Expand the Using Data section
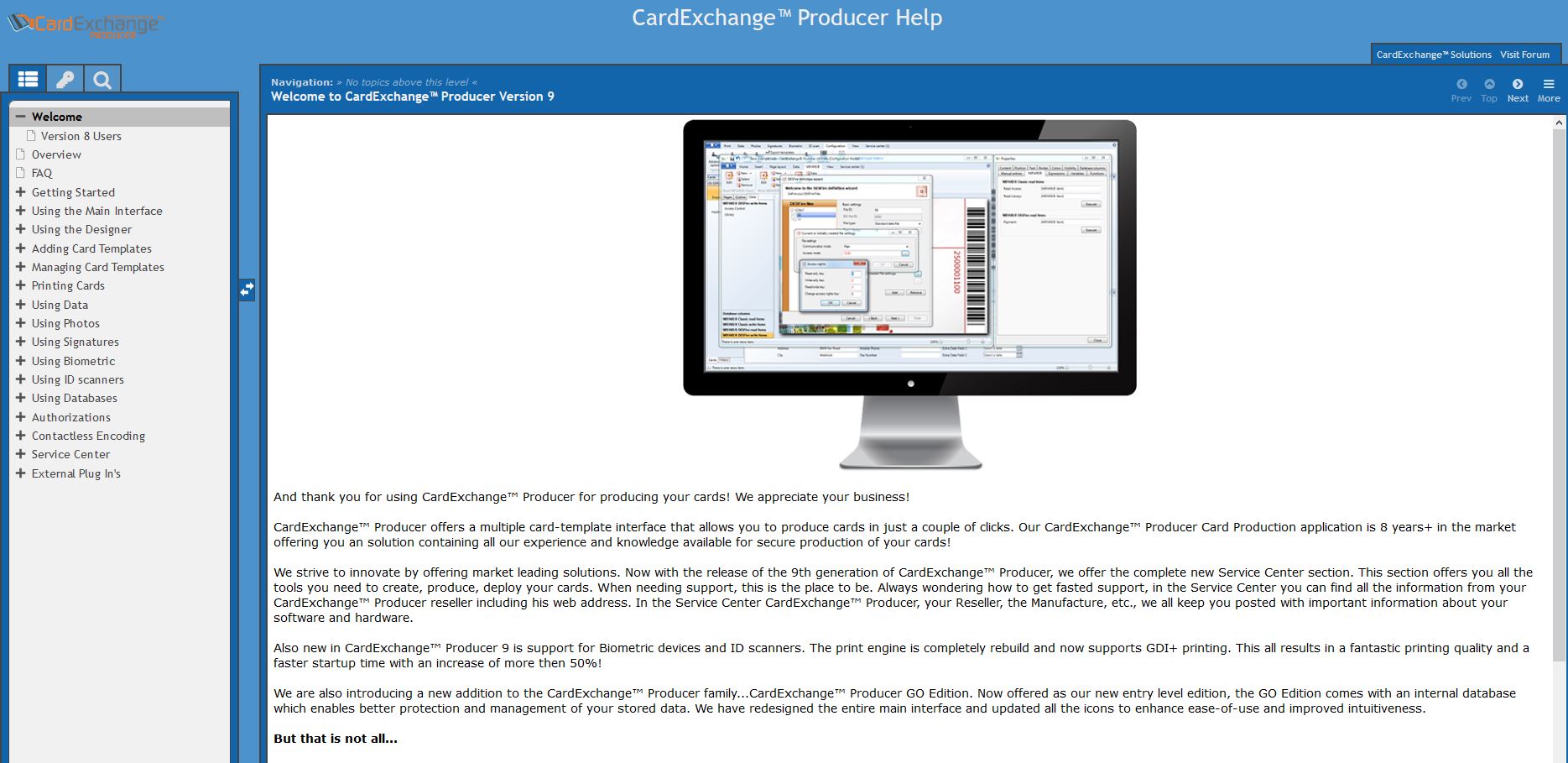This screenshot has height=763, width=1568. (x=21, y=305)
